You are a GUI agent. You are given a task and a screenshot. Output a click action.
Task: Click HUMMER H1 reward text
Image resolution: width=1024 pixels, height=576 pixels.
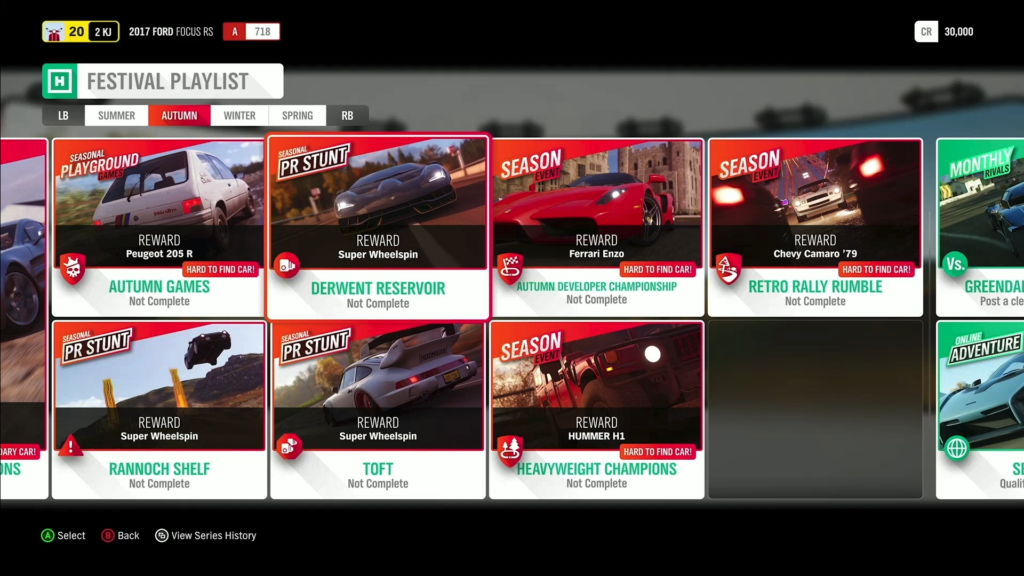597,436
